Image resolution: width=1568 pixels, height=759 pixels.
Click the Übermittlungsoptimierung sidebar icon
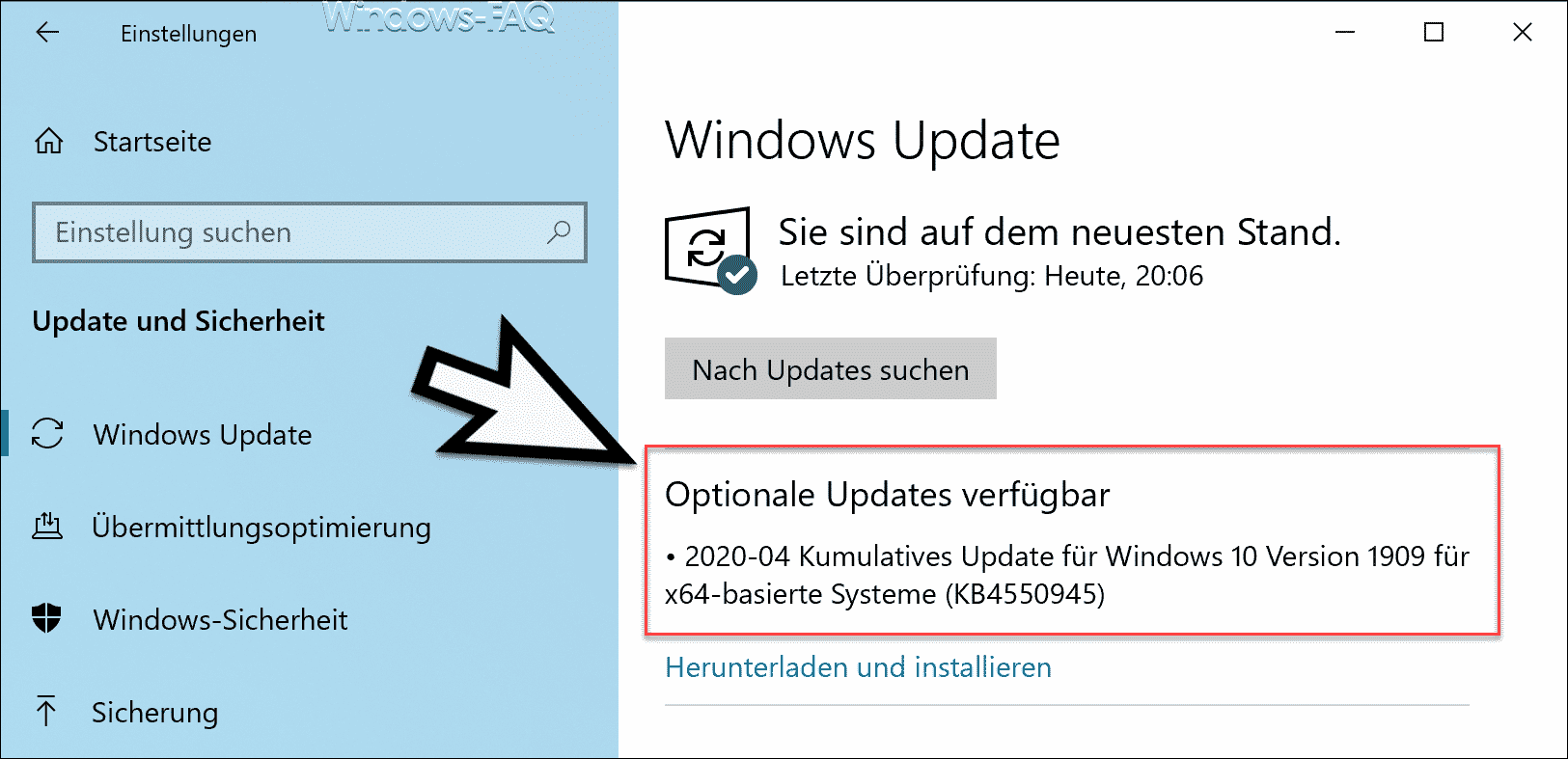click(x=47, y=527)
